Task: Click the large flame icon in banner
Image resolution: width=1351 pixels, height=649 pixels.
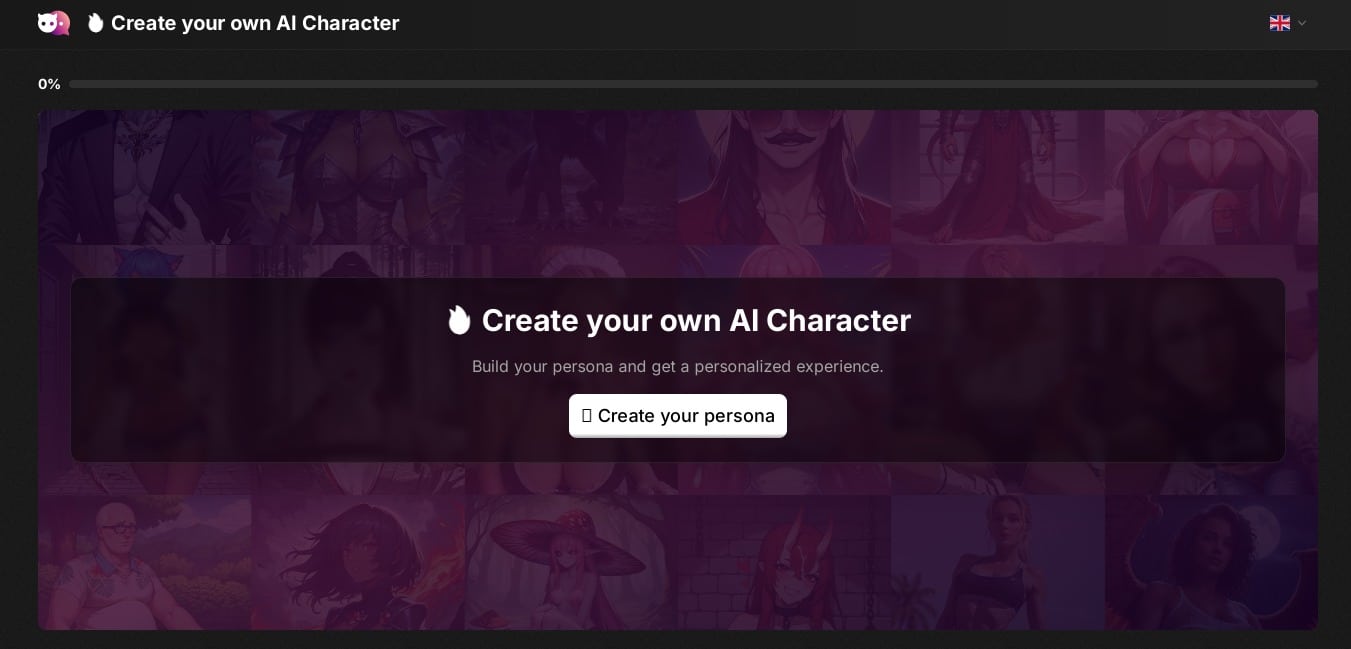Action: [459, 320]
